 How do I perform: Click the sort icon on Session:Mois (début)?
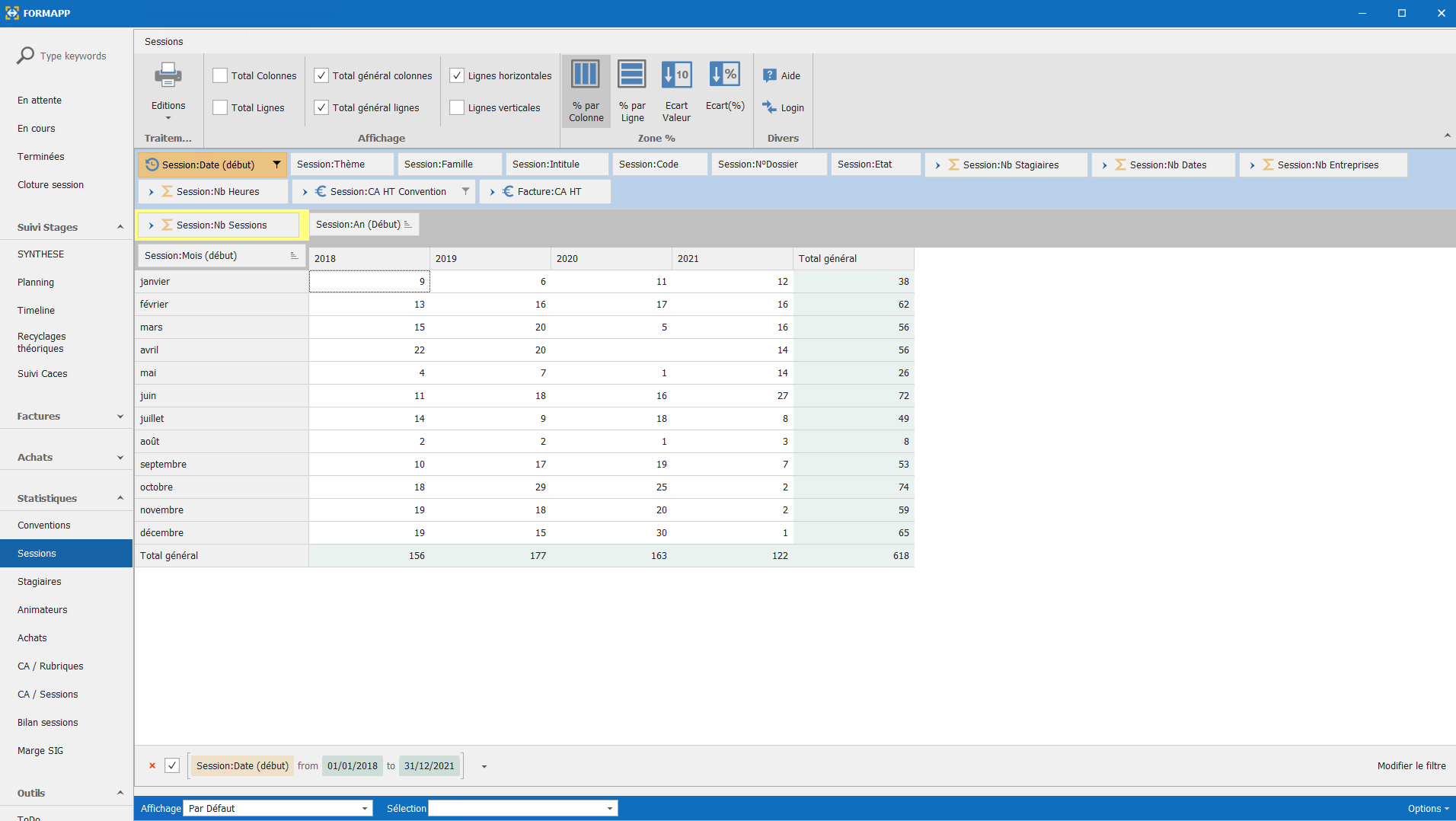click(x=294, y=256)
